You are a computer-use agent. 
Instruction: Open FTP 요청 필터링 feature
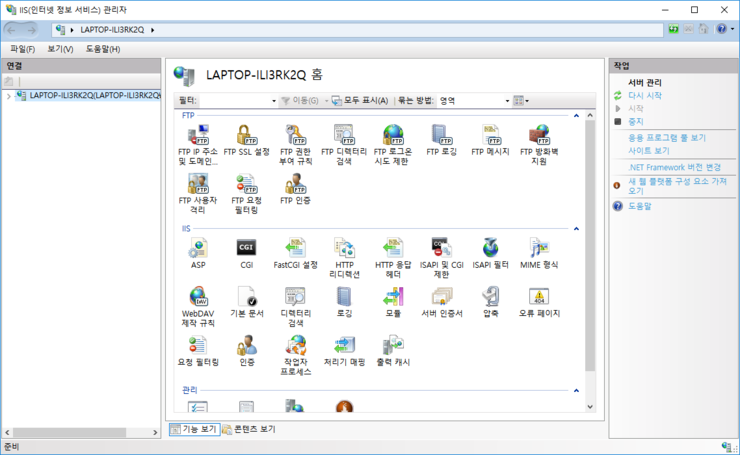click(246, 194)
